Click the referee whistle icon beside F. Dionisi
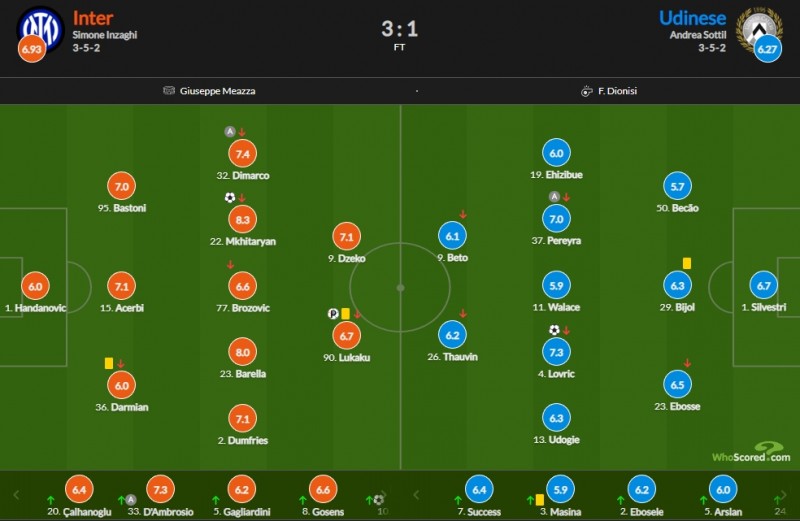Viewport: 800px width, 521px height. (587, 91)
